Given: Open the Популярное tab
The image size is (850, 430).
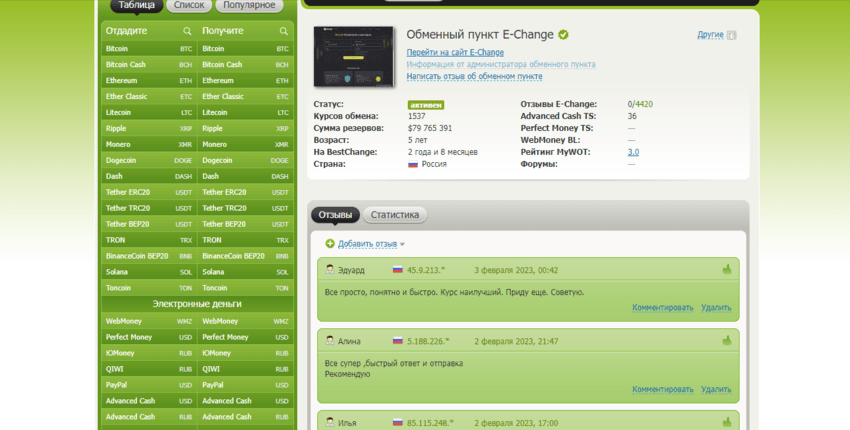Looking at the screenshot, I should [x=246, y=5].
